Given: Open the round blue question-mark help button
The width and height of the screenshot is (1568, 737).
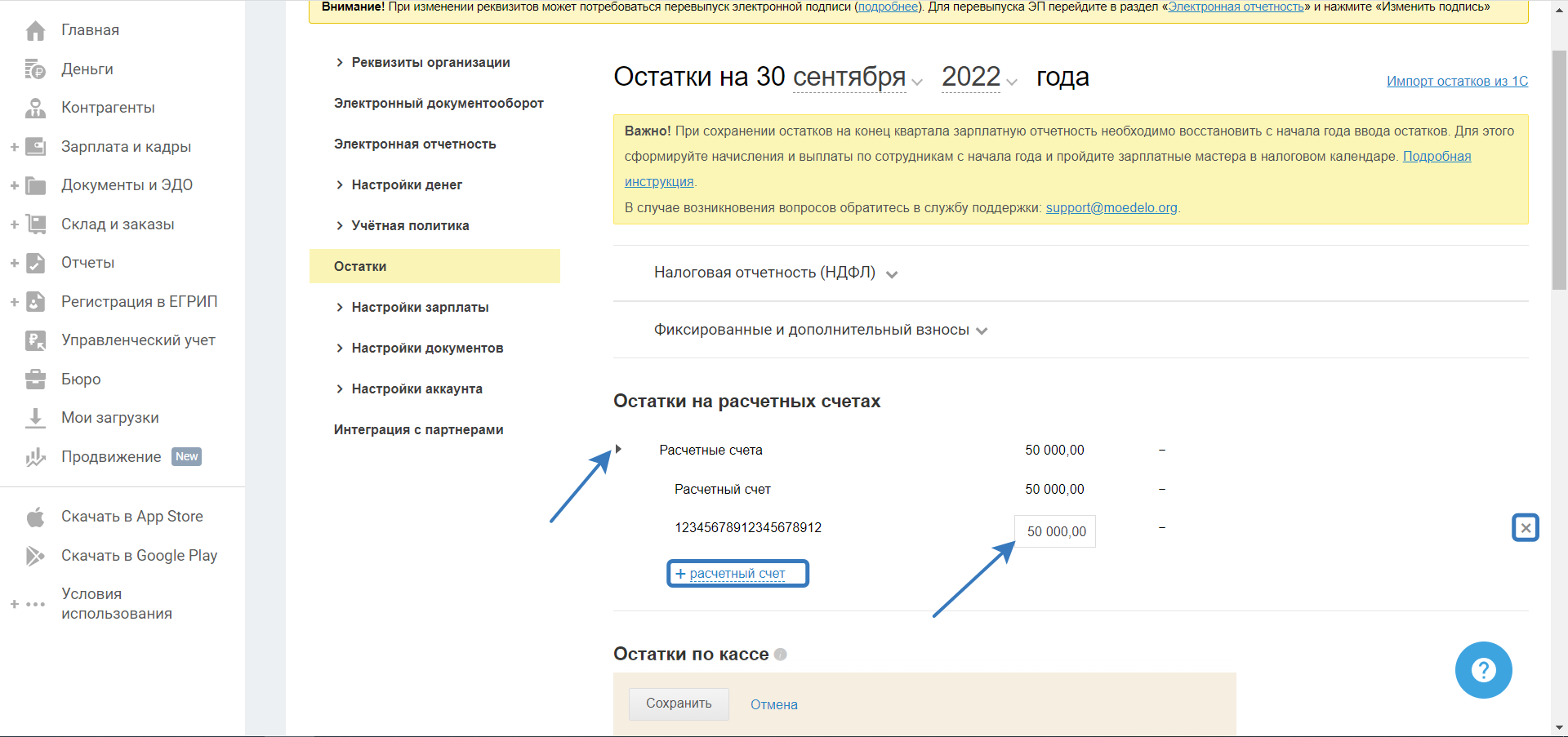Looking at the screenshot, I should click(x=1483, y=670).
